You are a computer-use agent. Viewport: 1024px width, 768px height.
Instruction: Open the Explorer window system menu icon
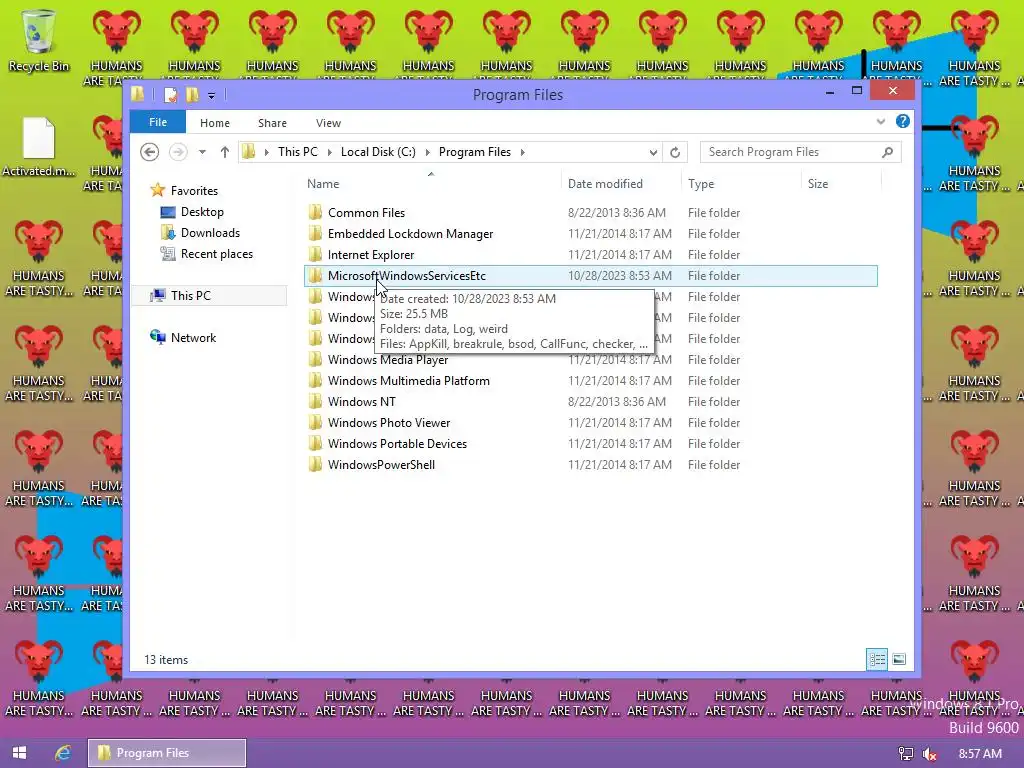pyautogui.click(x=138, y=94)
